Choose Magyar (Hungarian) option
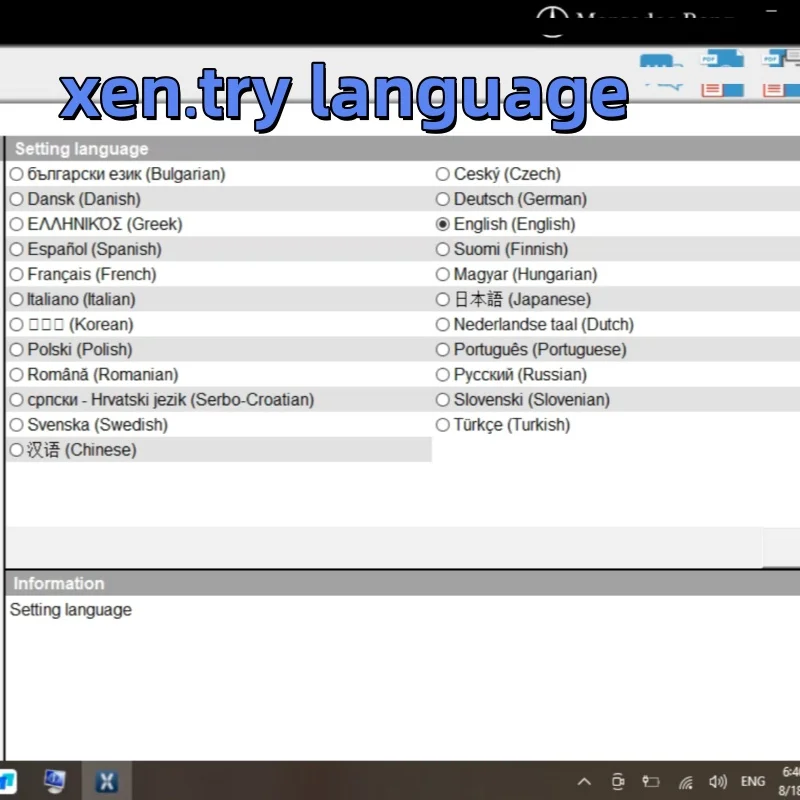800x800 pixels. point(443,274)
